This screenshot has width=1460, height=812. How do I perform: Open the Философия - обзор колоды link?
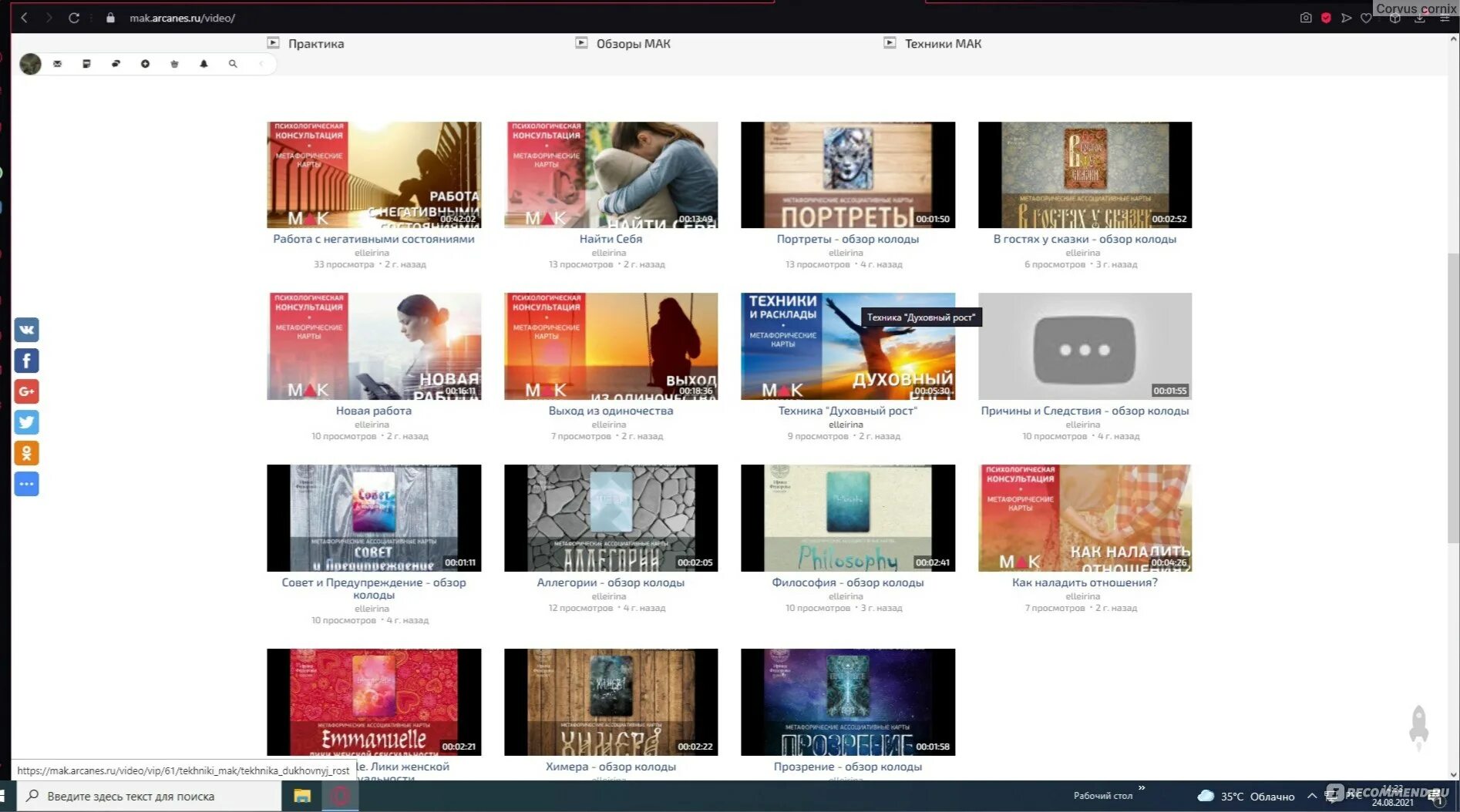coord(848,582)
